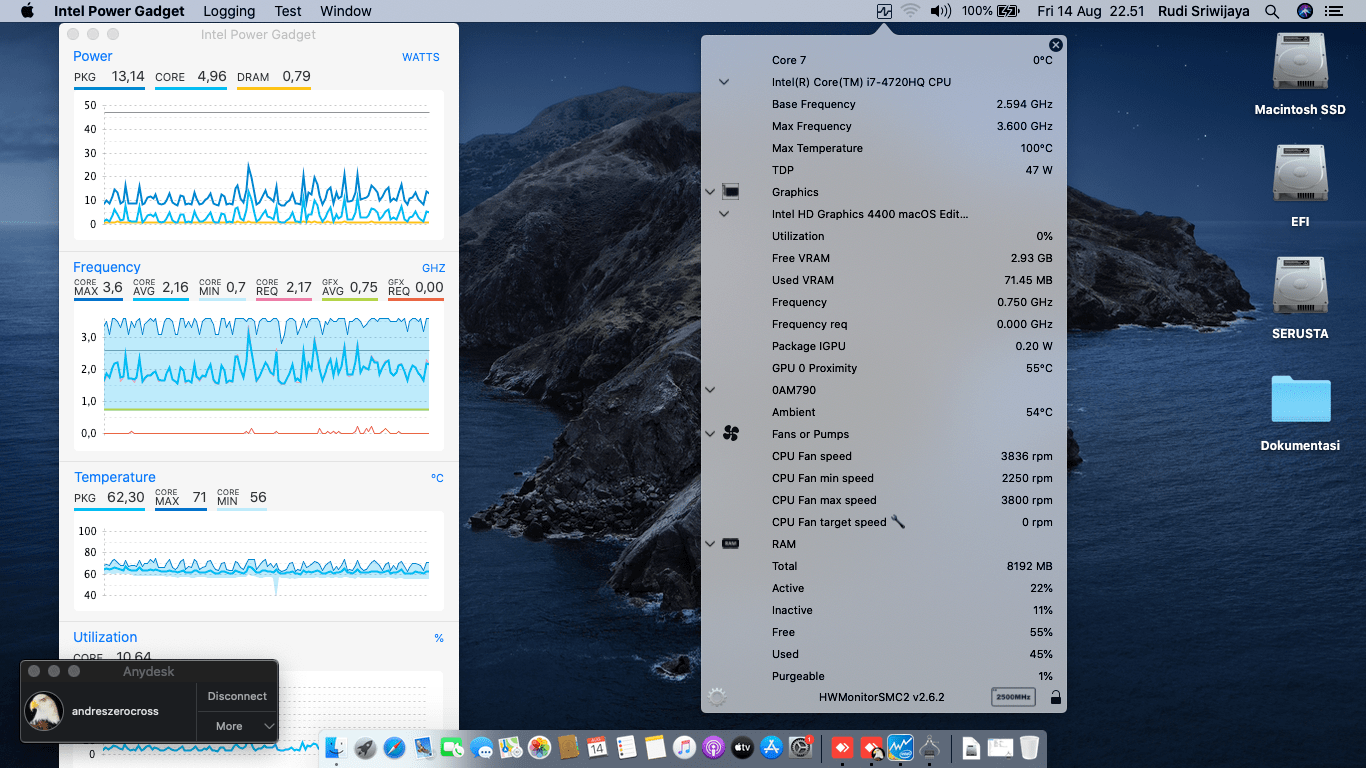Collapse the Intel Core i7-4720HQ CPU group

724,82
